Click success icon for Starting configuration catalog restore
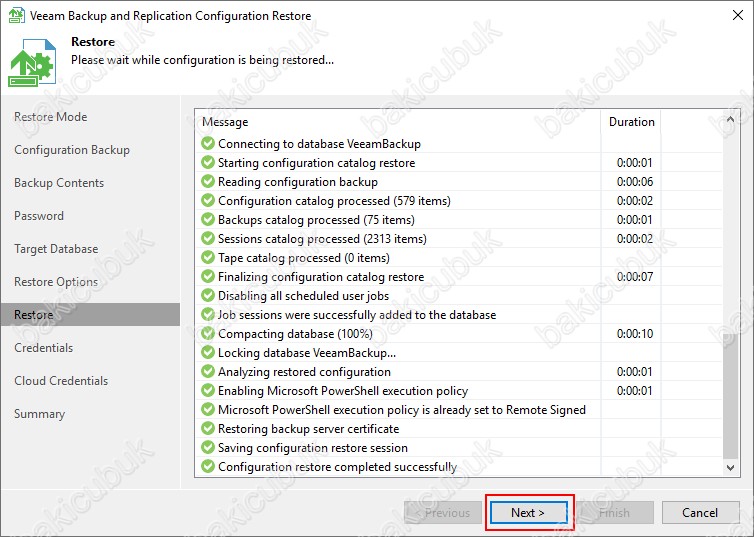 208,162
